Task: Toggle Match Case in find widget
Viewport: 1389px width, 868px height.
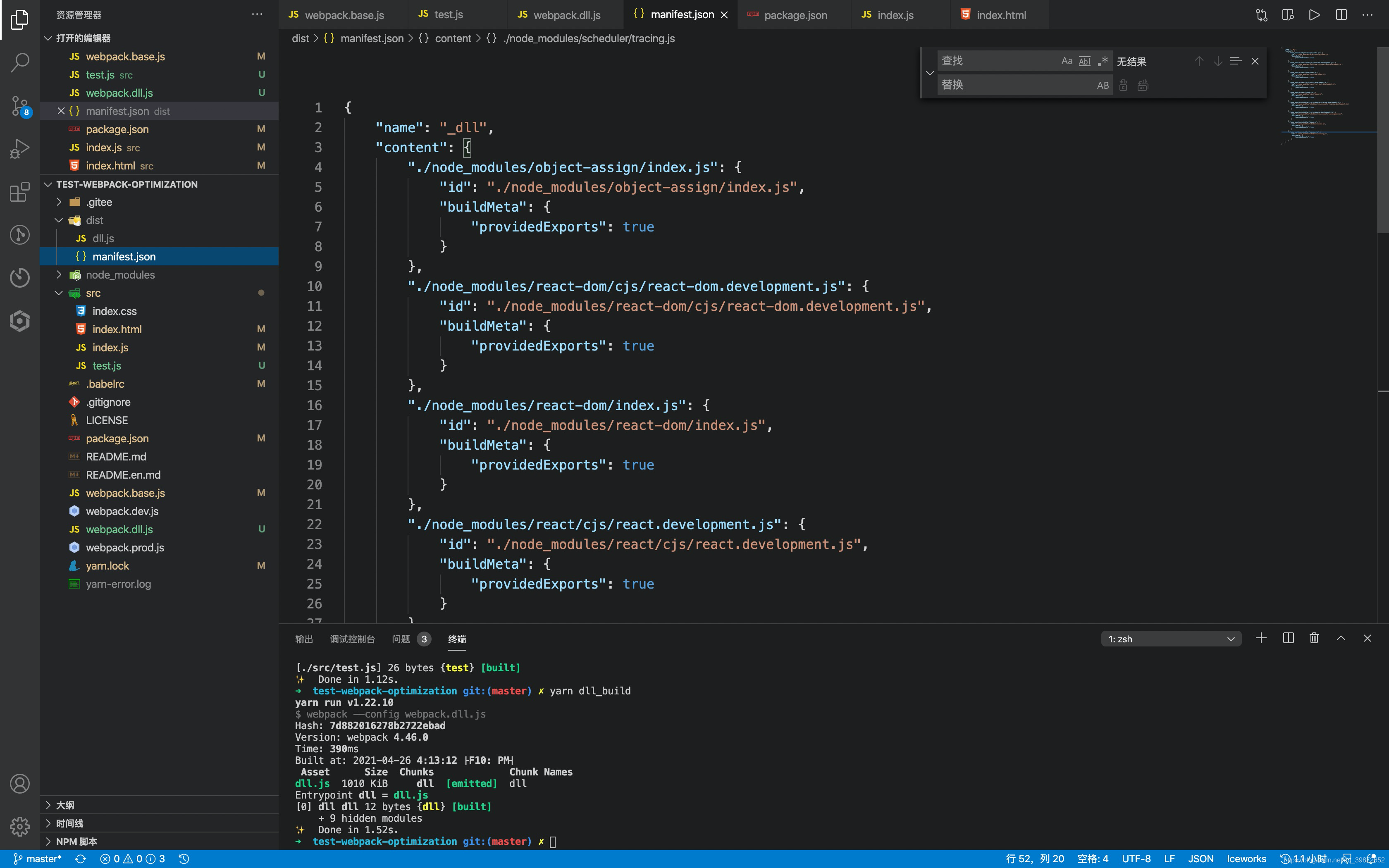Action: (1067, 61)
